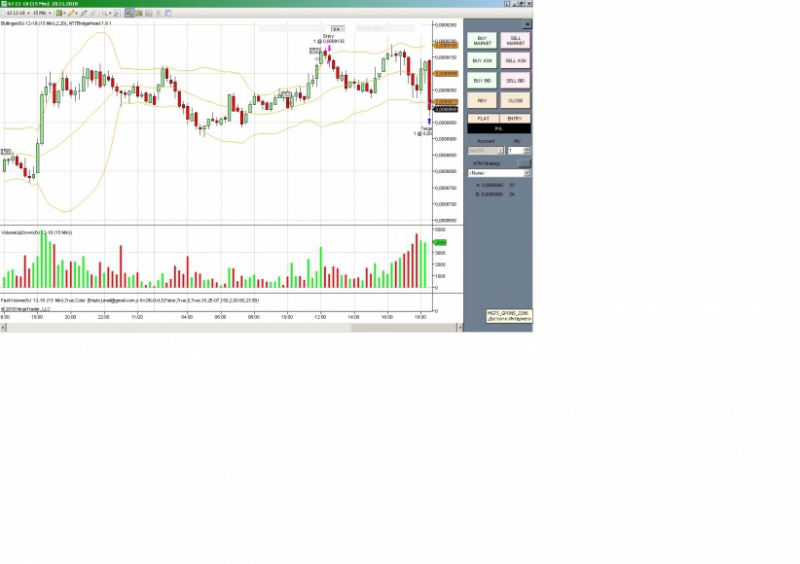This screenshot has height=564, width=800.
Task: Click the SELL MARKET button
Action: pyautogui.click(x=515, y=41)
